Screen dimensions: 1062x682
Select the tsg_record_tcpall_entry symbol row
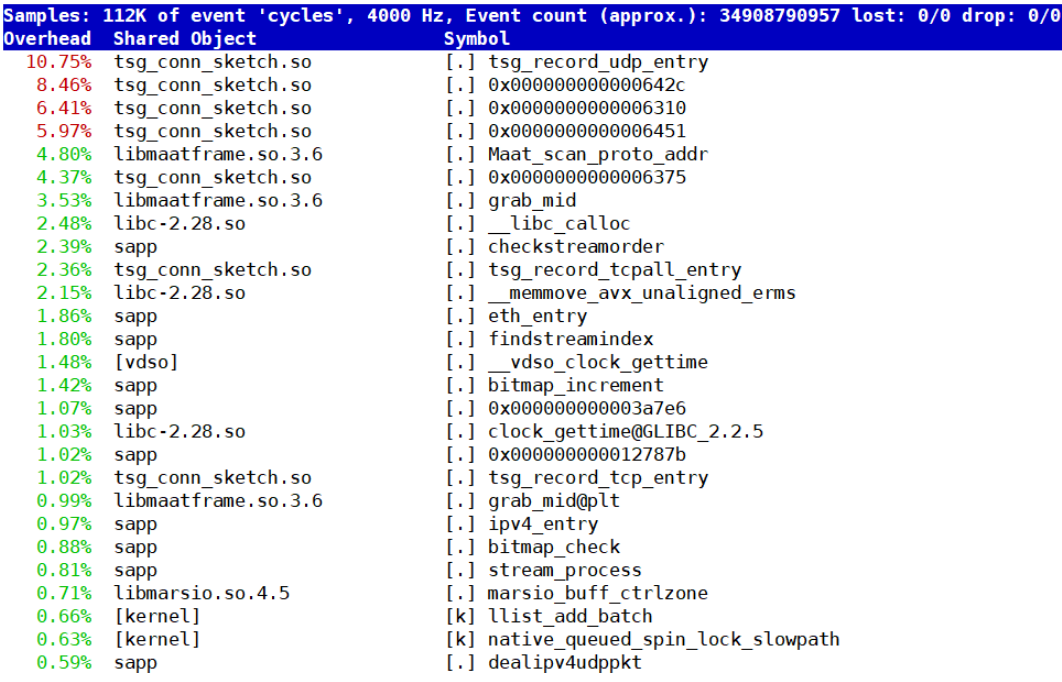pyautogui.click(x=614, y=270)
